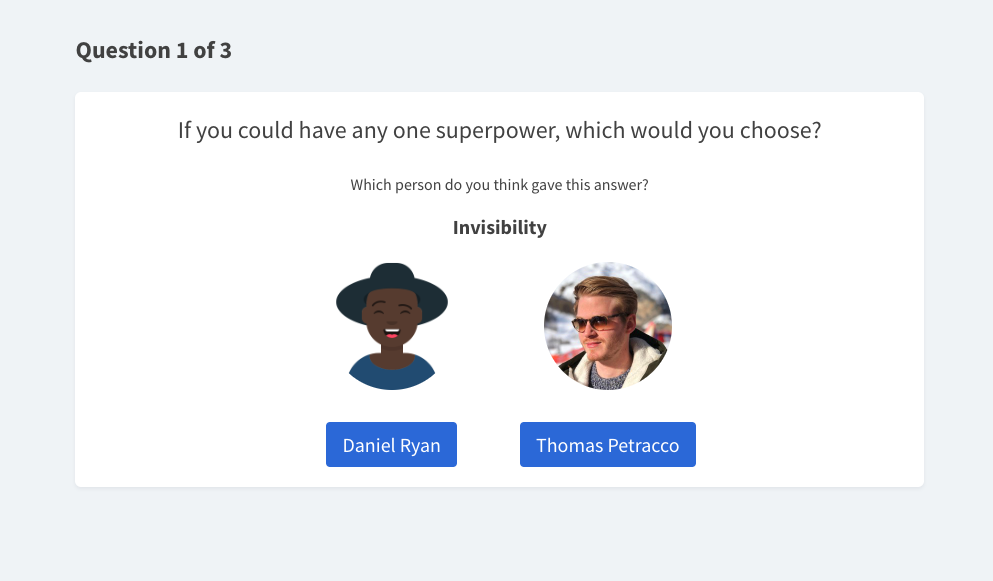Tap the cartoon avatar's smiling face
Viewport: 993px width, 581px height.
coord(392,331)
